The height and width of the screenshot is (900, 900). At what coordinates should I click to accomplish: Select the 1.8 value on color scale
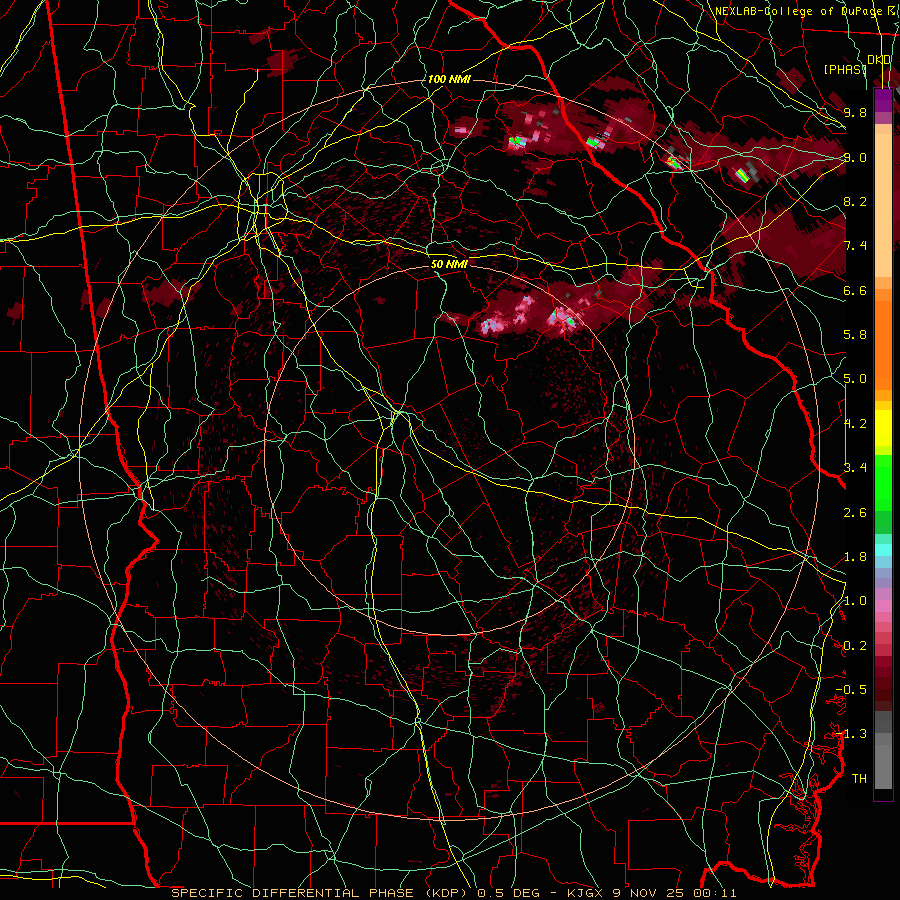tap(855, 557)
